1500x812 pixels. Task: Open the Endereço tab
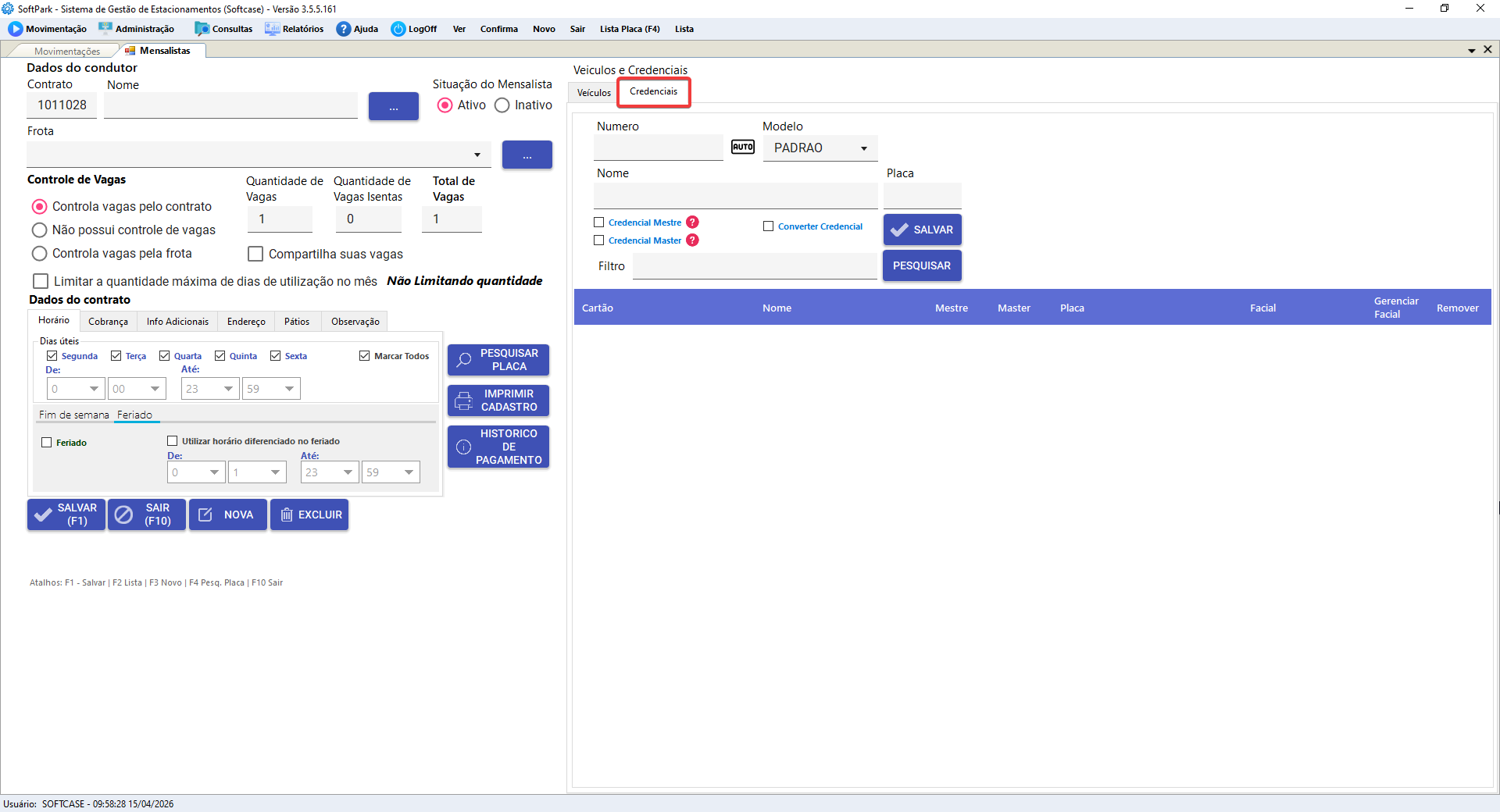pos(246,322)
